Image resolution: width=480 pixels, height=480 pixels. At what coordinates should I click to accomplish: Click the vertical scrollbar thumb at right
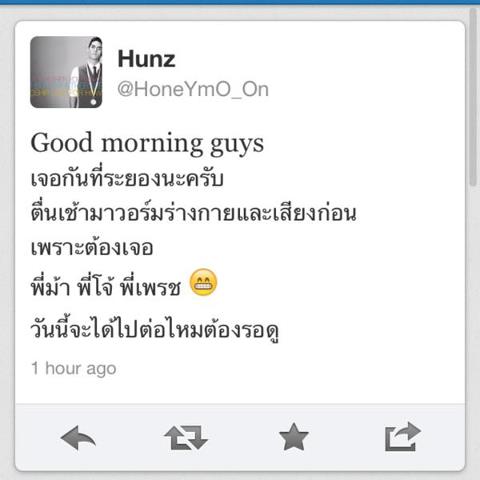[473, 97]
